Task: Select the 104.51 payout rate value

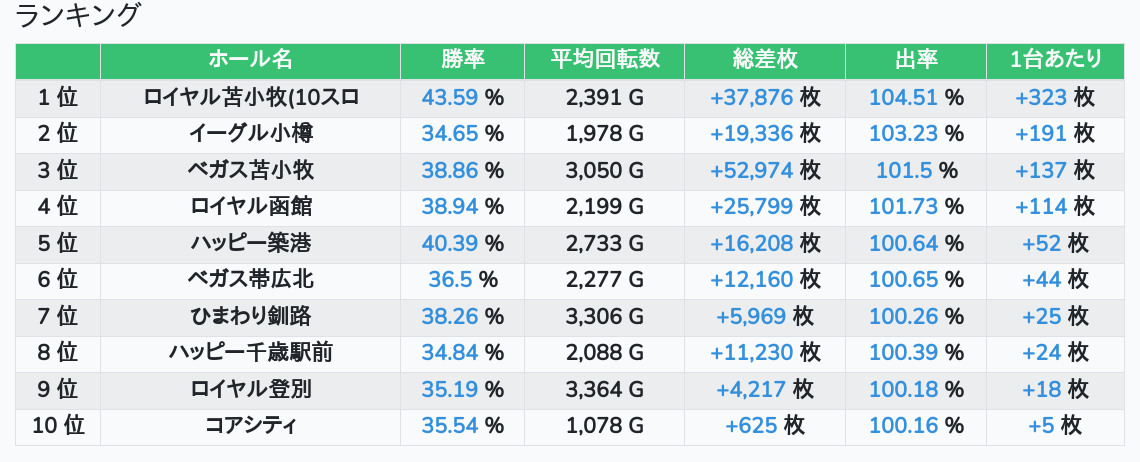Action: point(904,97)
